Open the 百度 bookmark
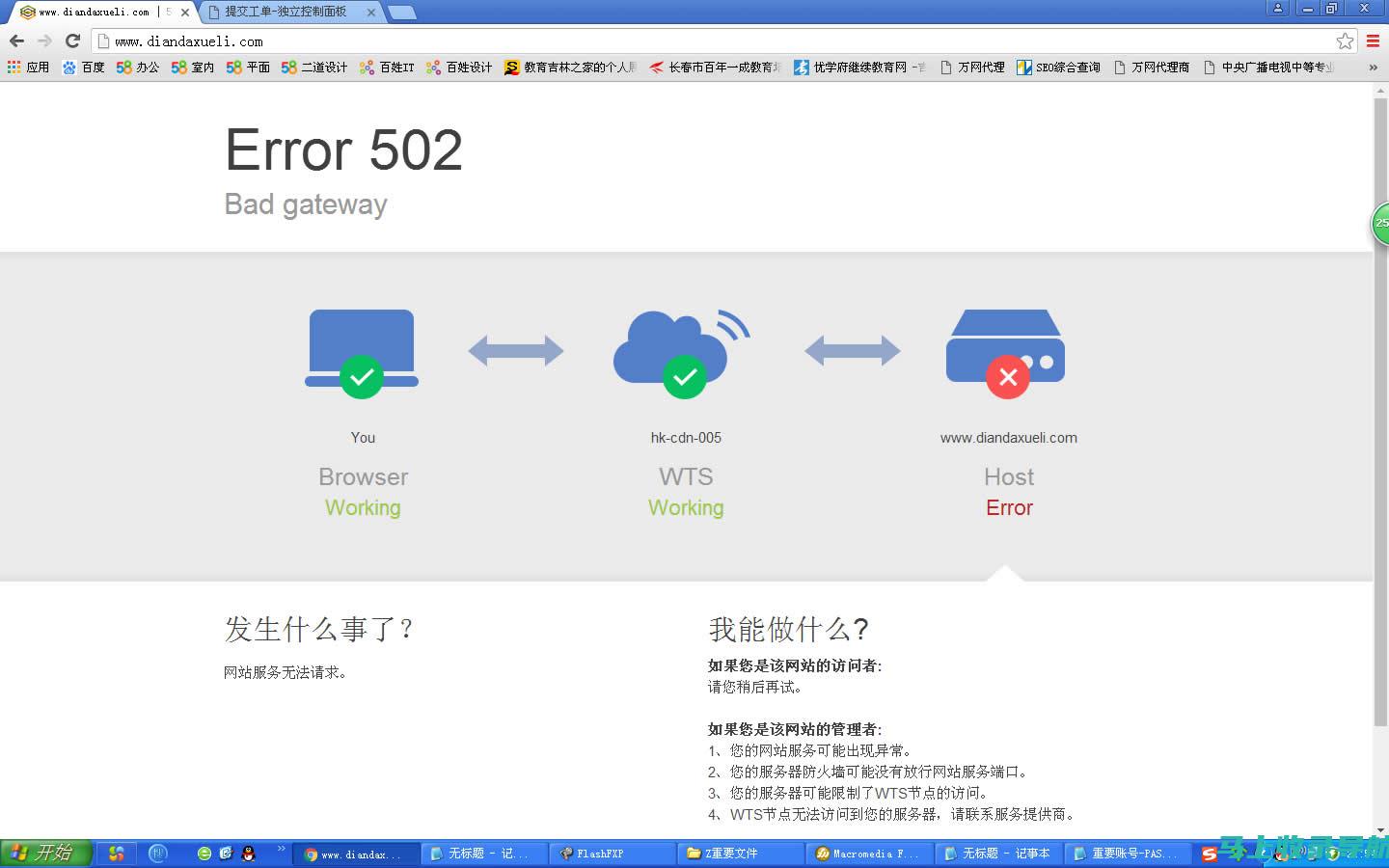This screenshot has height=868, width=1389. click(x=83, y=68)
